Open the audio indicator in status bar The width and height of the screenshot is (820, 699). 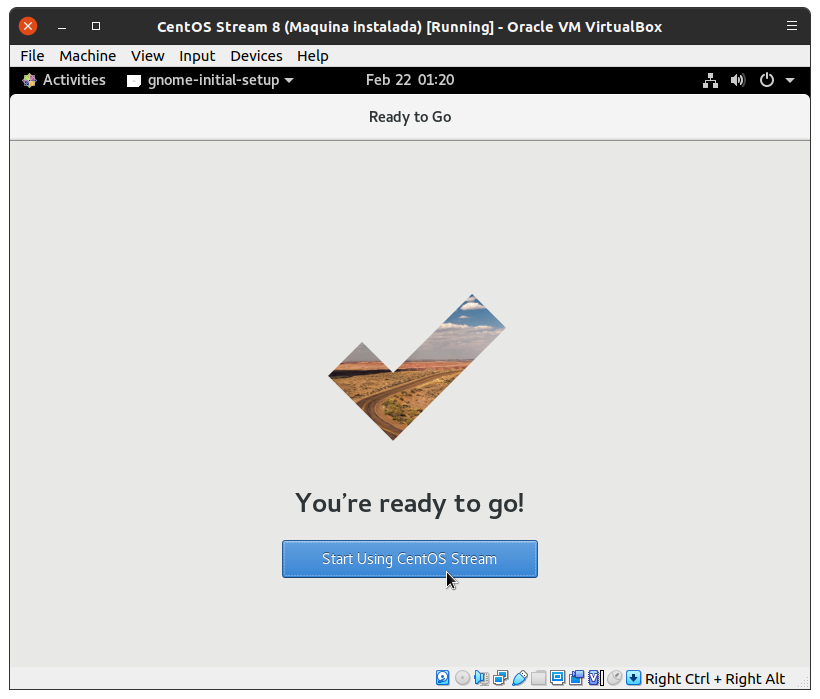point(481,678)
